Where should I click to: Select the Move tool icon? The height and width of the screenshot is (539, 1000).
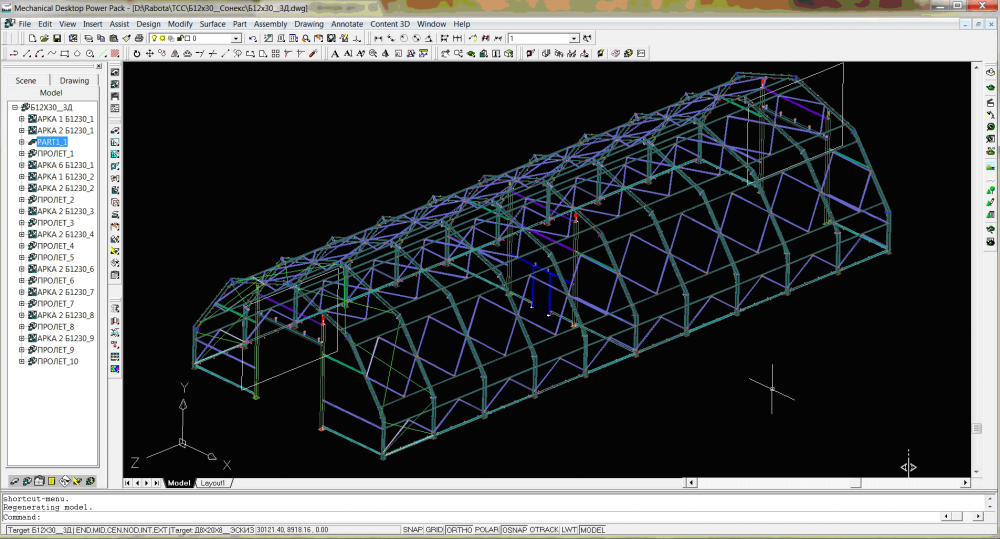point(150,53)
